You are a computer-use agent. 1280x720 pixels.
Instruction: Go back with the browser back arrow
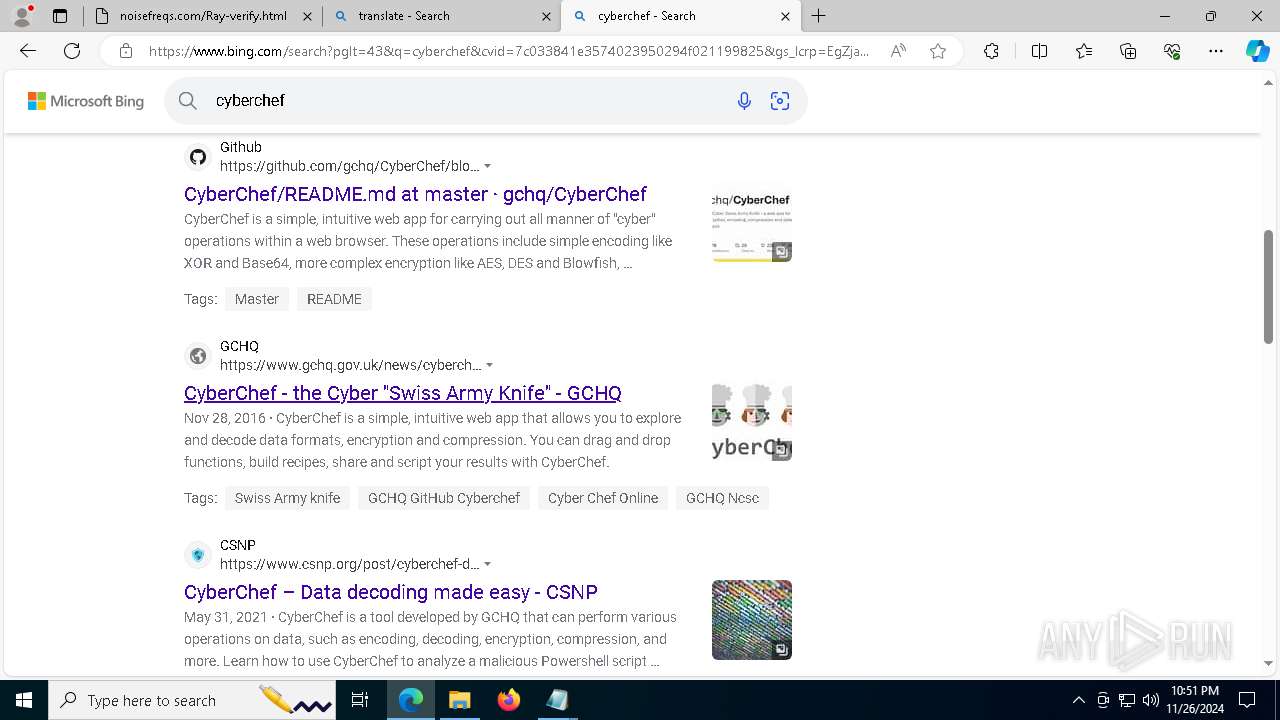(x=28, y=51)
